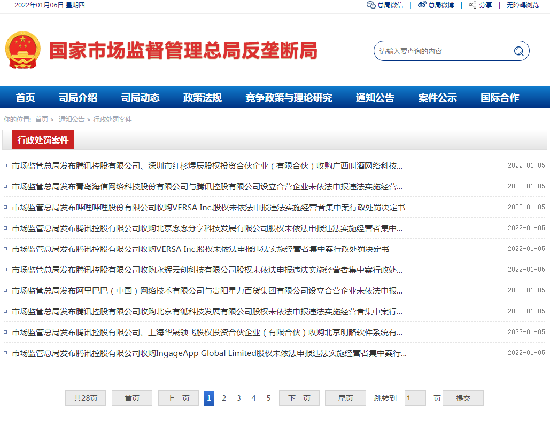Click the total pages count button (共128页)
This screenshot has width=550, height=427.
click(x=85, y=398)
